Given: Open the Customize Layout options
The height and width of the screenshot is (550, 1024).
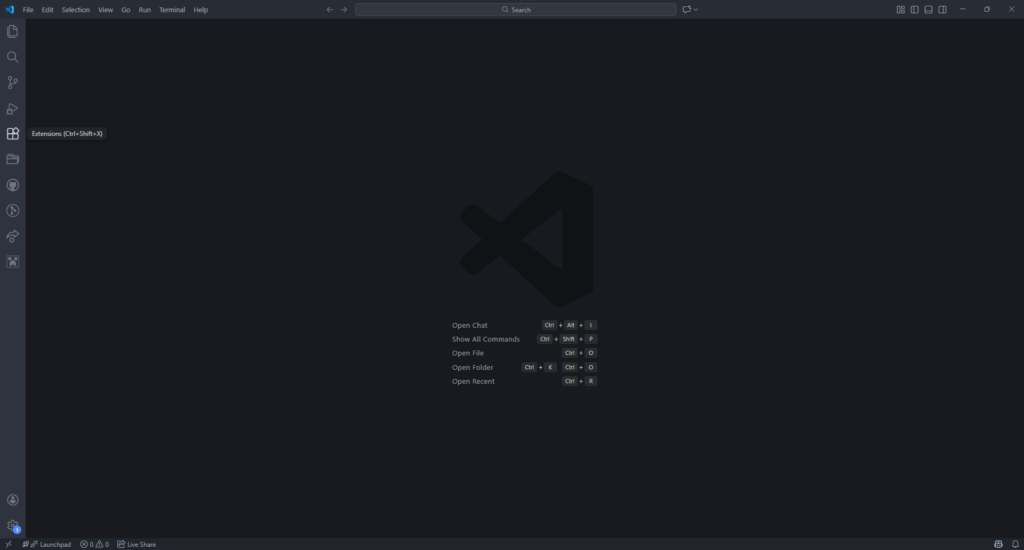Looking at the screenshot, I should [900, 9].
